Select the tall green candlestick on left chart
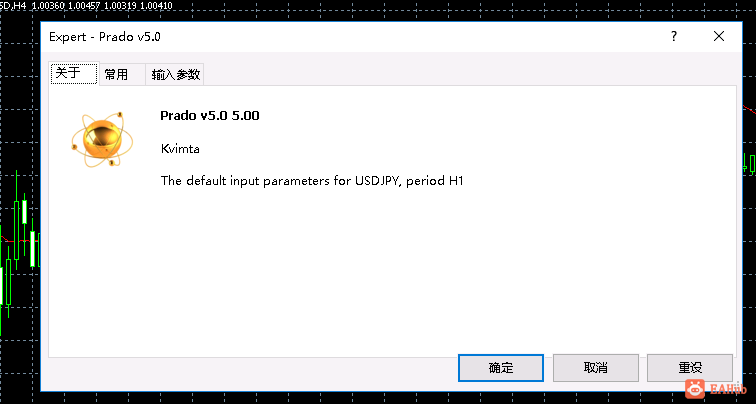The width and height of the screenshot is (756, 404). point(17,220)
